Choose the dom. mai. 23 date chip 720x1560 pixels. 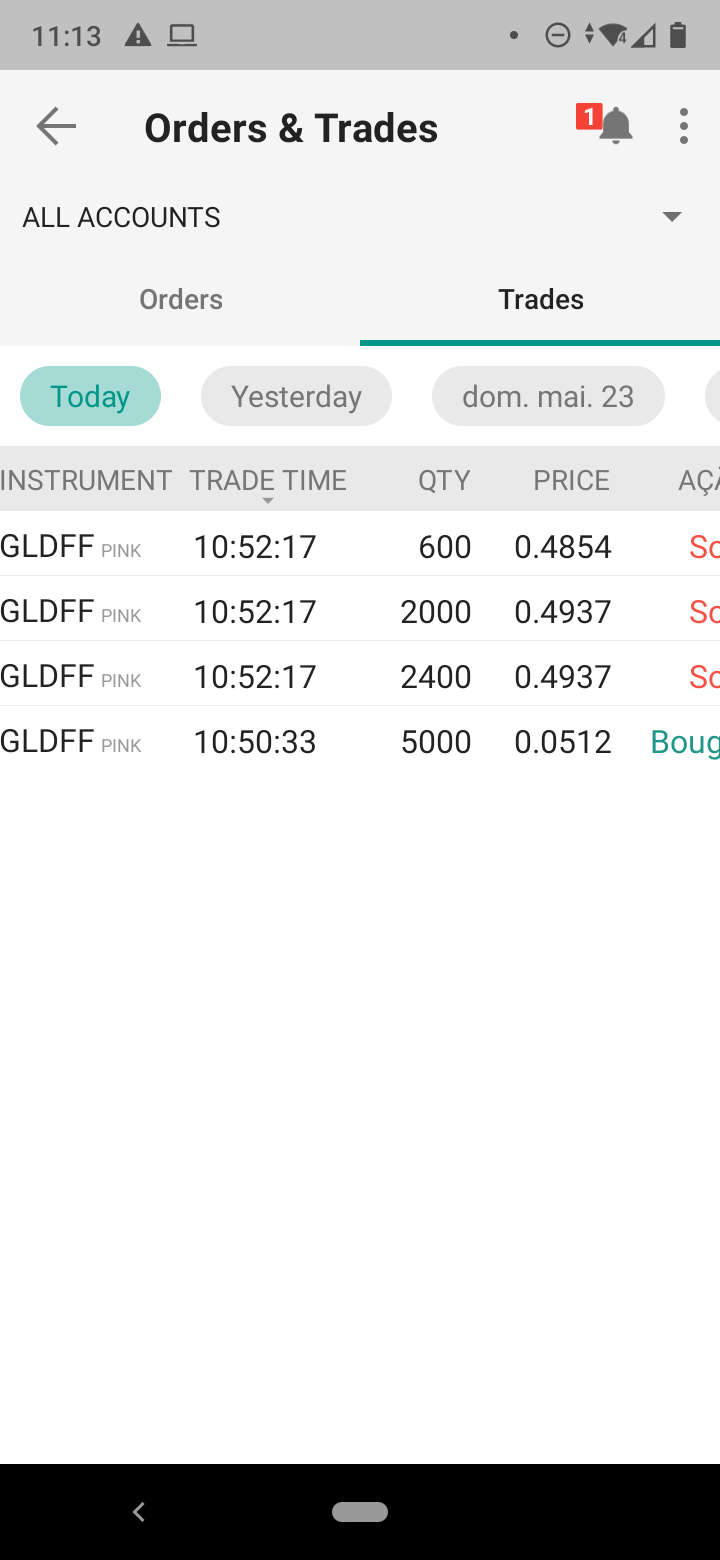pos(548,397)
